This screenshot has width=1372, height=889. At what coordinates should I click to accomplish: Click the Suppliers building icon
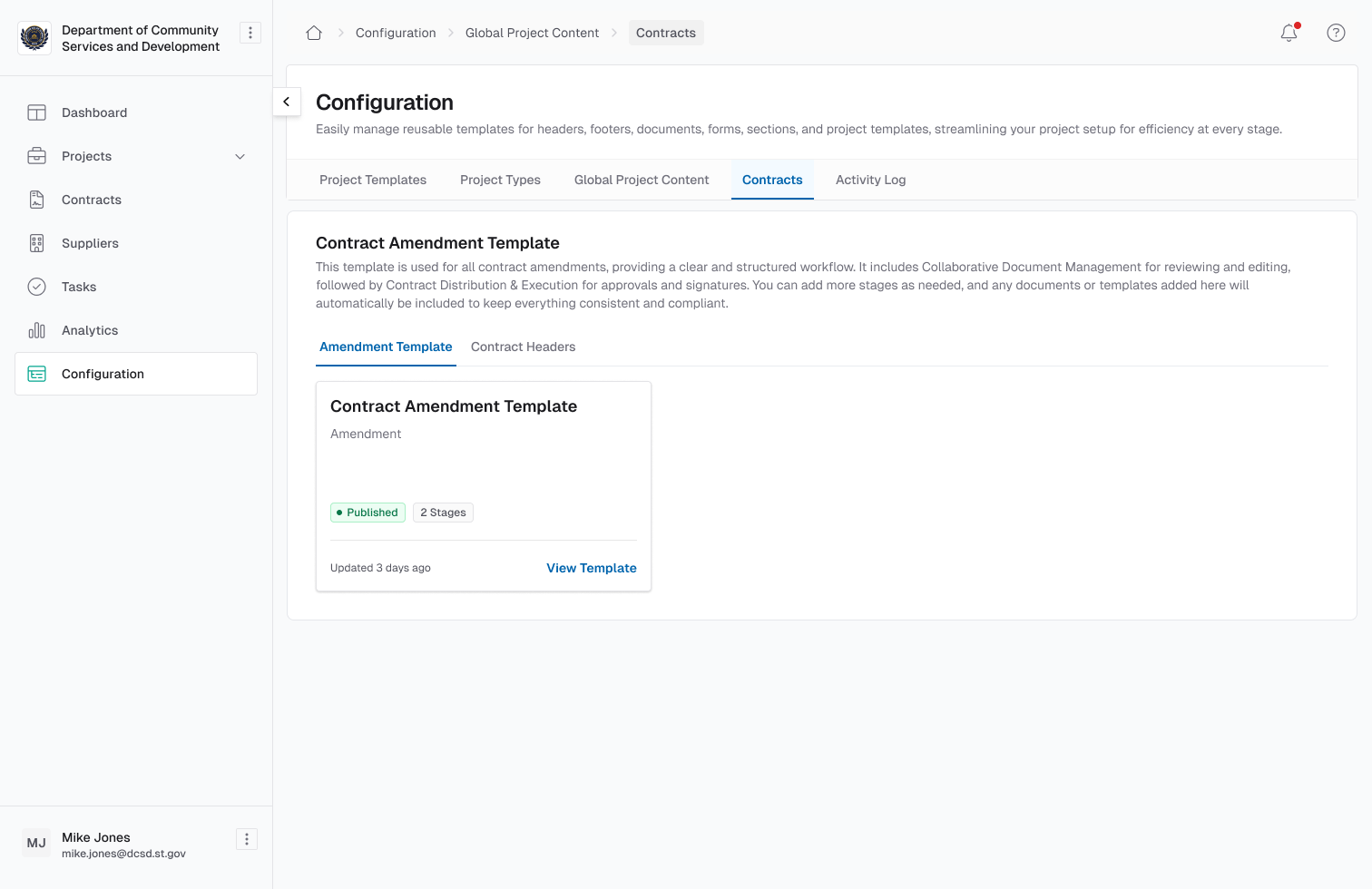pos(36,243)
